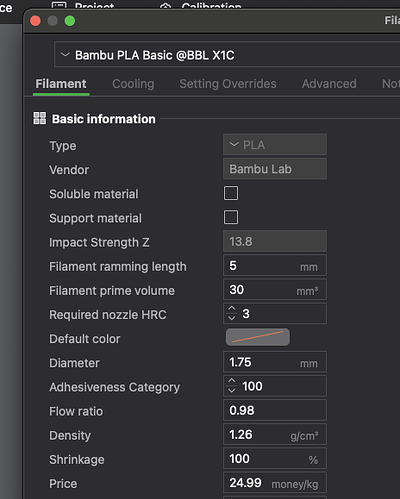Image resolution: width=400 pixels, height=499 pixels.
Task: Open the Type dropdown showing PLA
Action: [275, 145]
